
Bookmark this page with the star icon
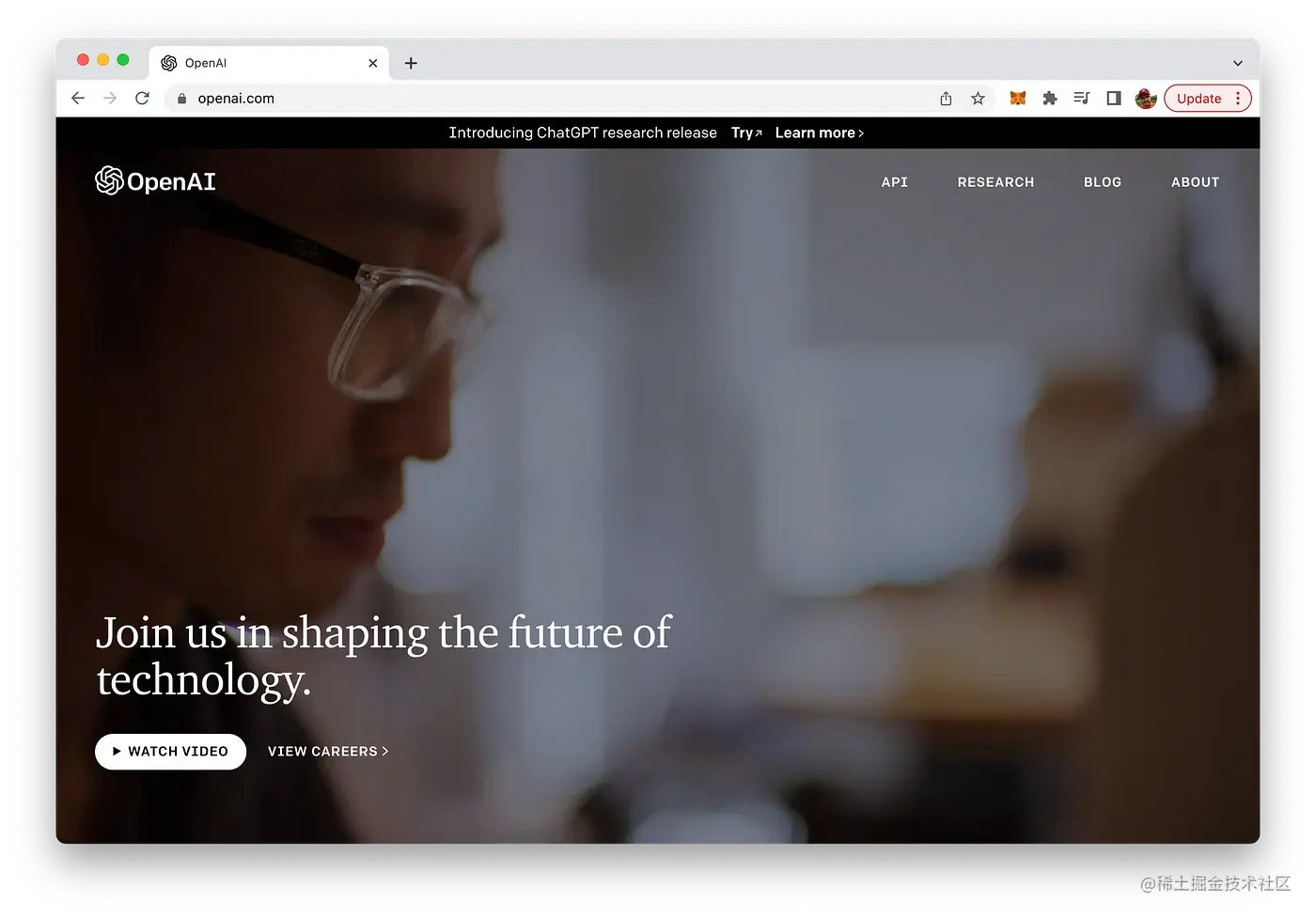978,98
